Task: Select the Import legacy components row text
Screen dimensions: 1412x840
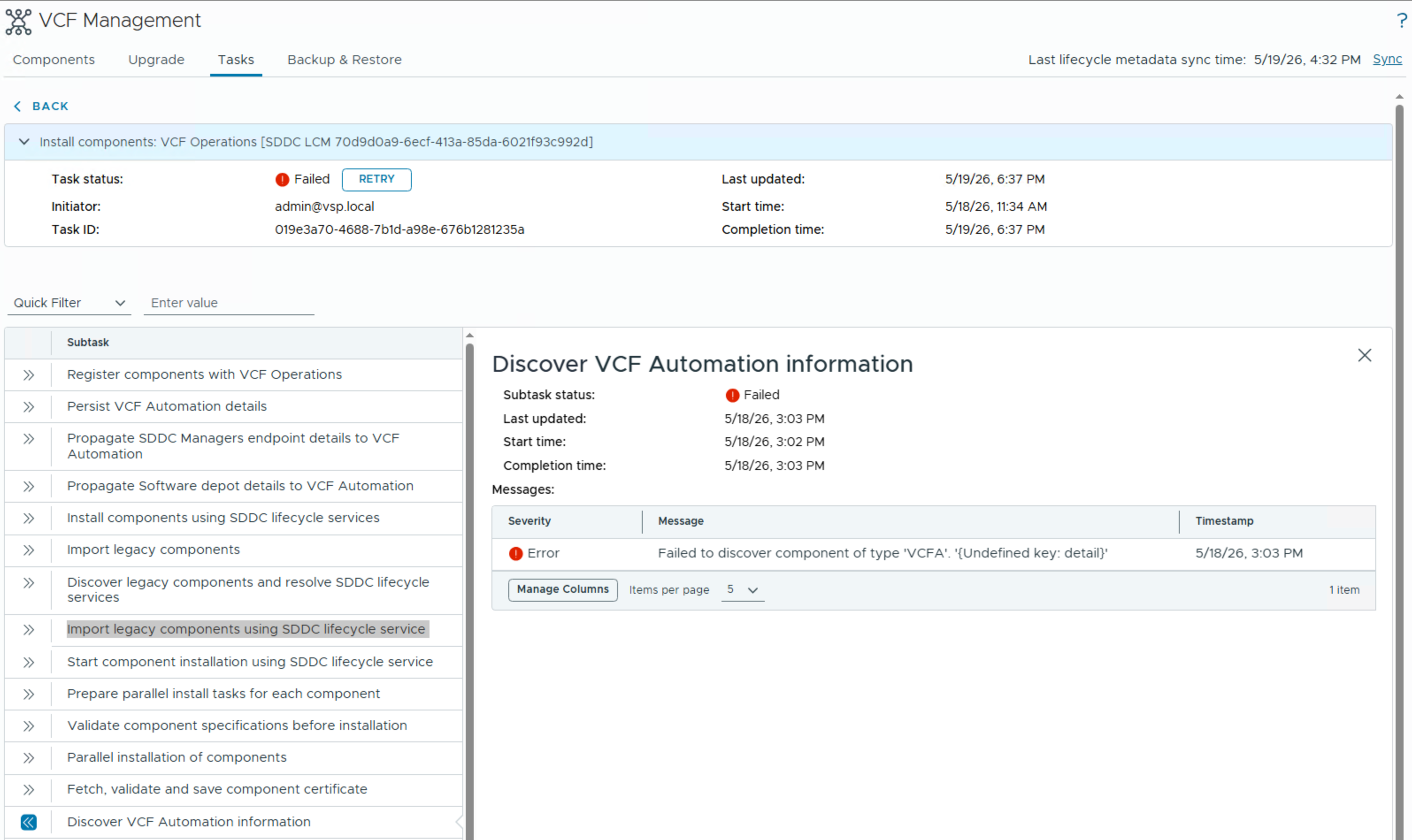Action: coord(153,550)
